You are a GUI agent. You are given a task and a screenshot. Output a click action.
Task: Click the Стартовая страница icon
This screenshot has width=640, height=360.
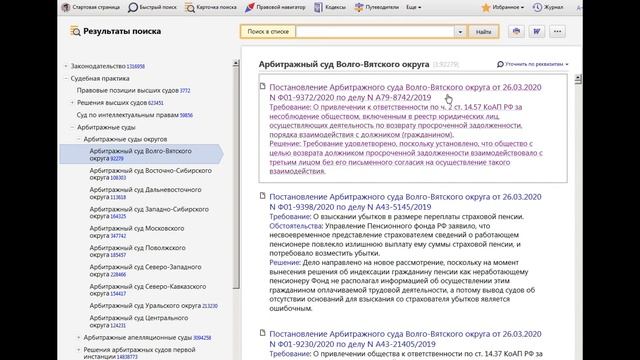tap(66, 7)
